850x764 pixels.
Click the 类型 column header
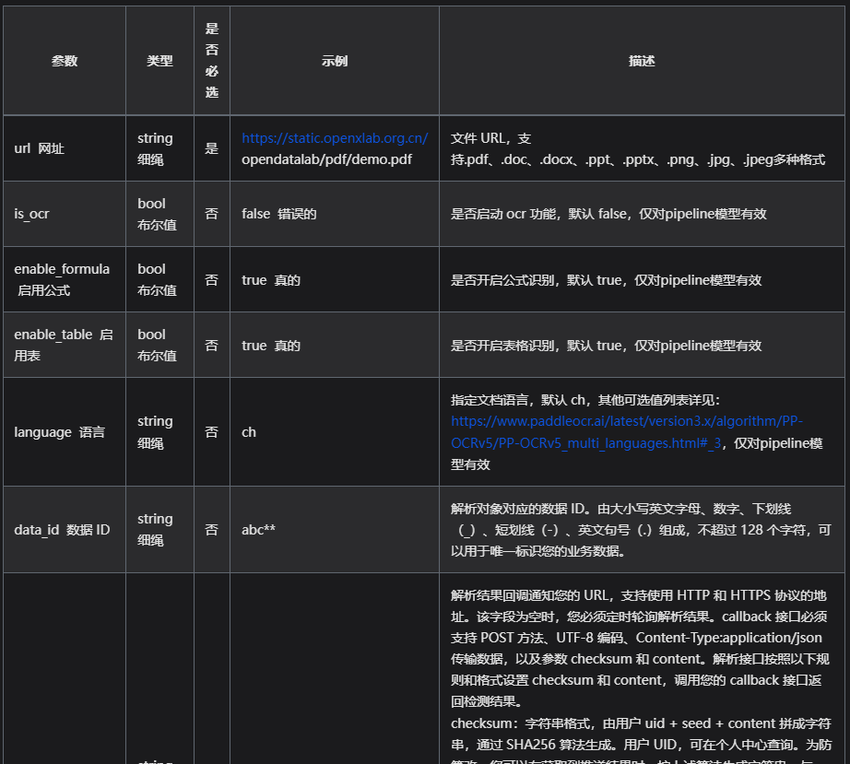[x=160, y=61]
